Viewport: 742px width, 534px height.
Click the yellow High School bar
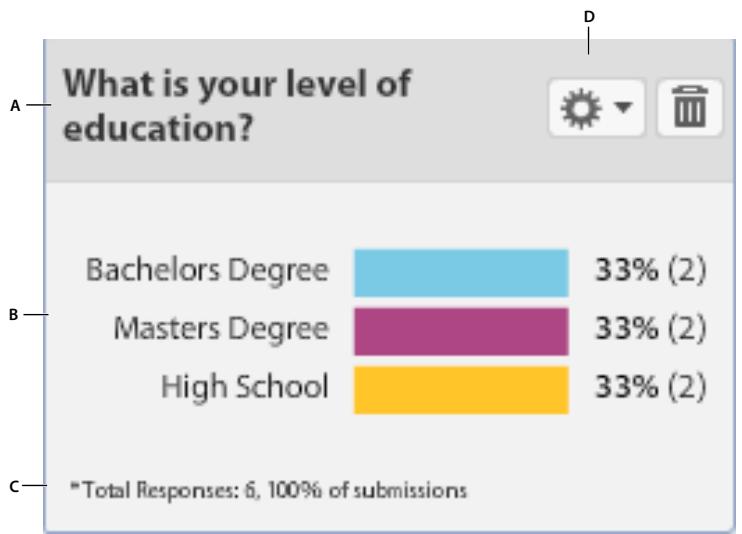click(x=461, y=389)
